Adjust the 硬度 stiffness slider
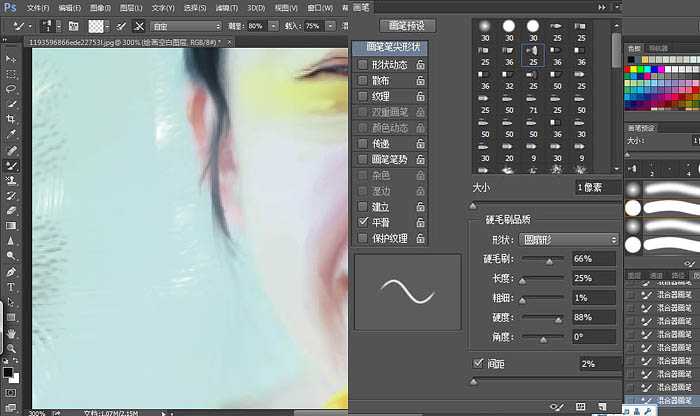This screenshot has width=700, height=416. (x=558, y=319)
